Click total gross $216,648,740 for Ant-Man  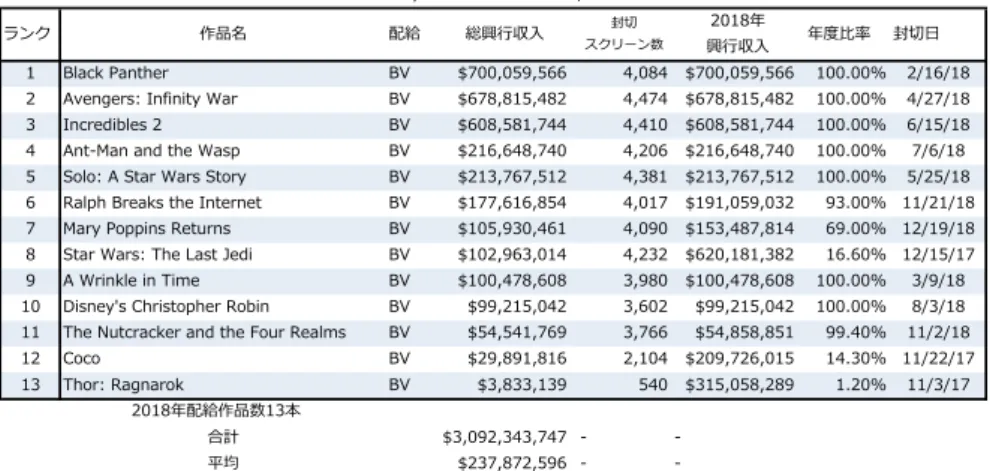(x=512, y=151)
